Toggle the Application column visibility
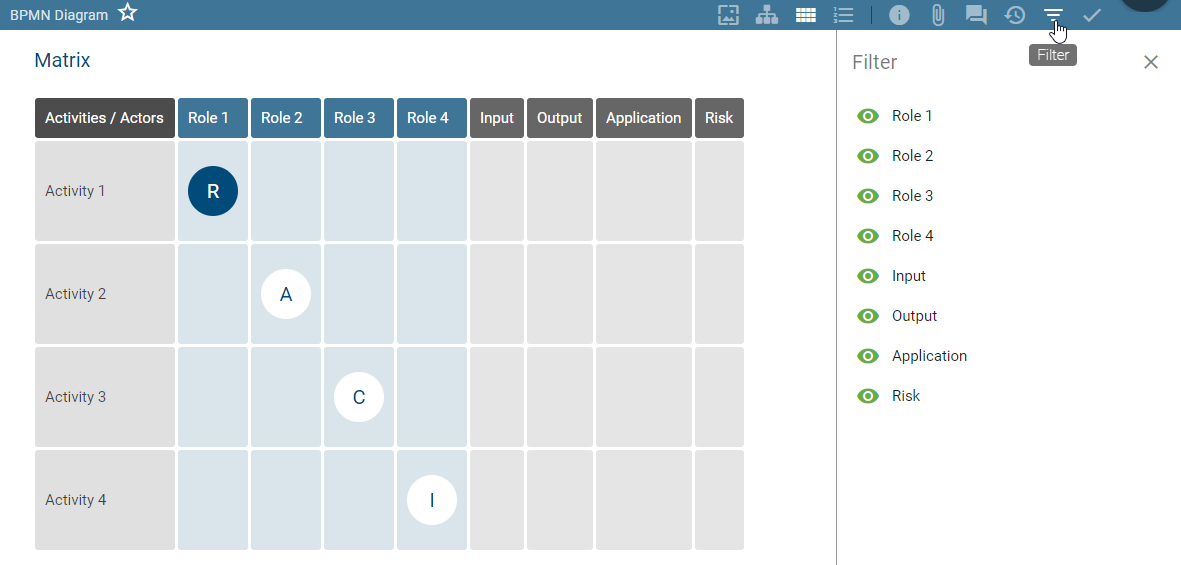Image resolution: width=1181 pixels, height=565 pixels. tap(868, 356)
